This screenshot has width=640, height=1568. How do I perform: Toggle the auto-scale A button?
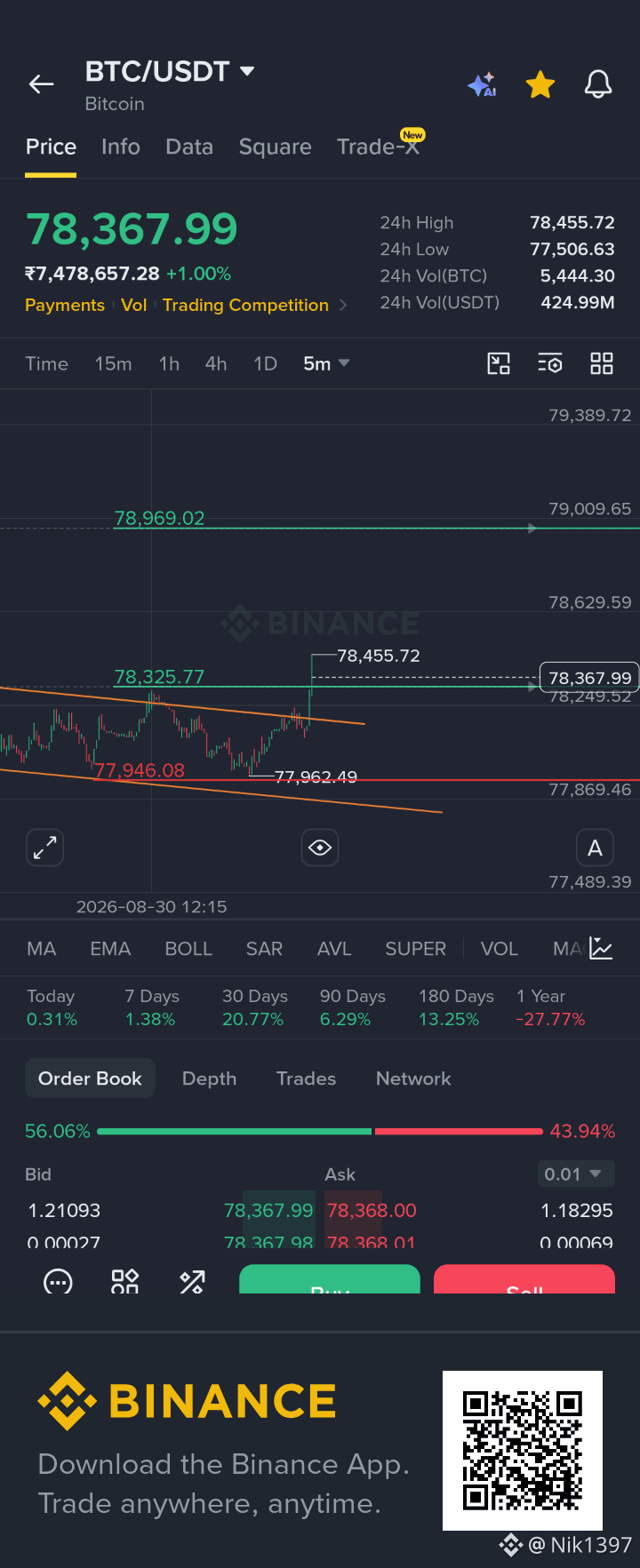595,848
